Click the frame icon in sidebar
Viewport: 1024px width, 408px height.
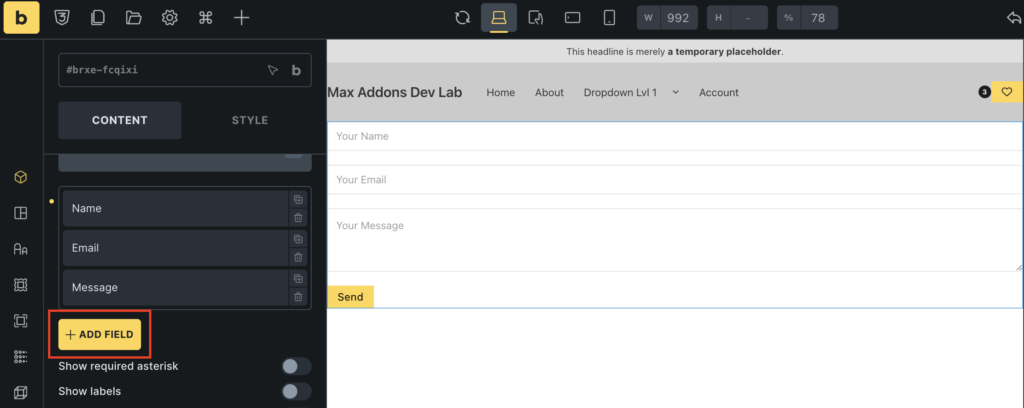click(21, 321)
